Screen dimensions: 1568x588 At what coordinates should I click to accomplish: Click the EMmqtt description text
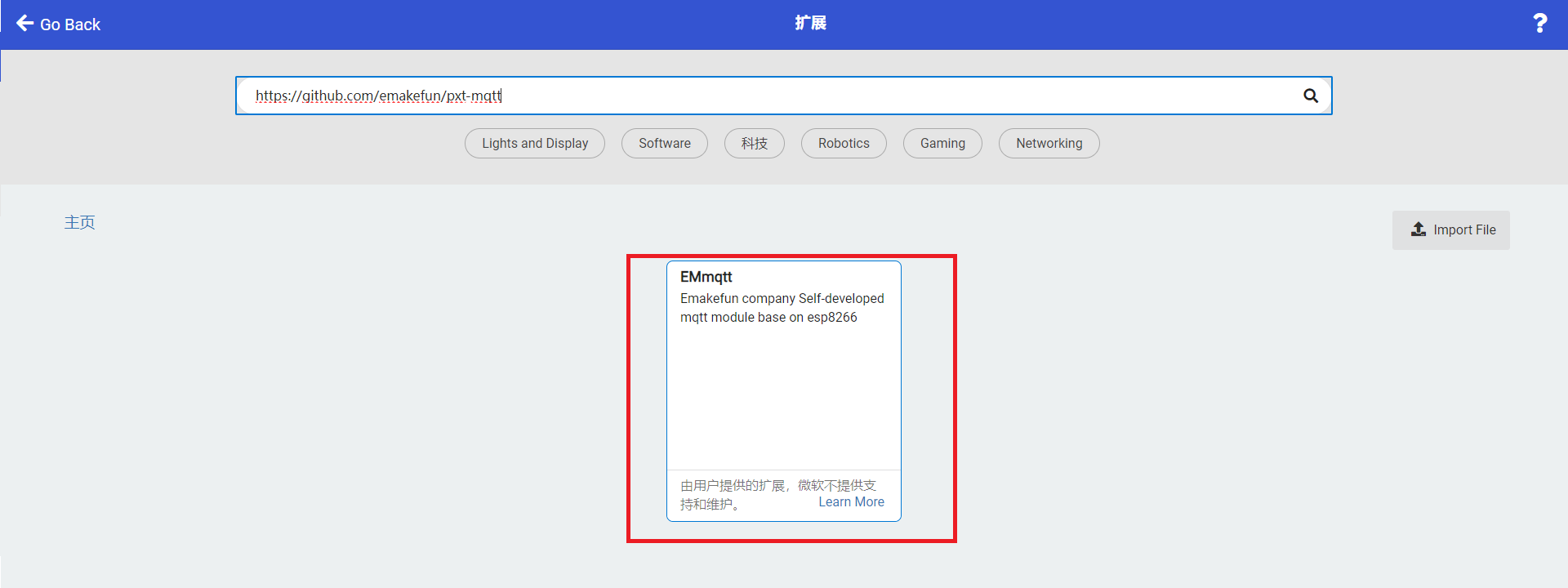(x=782, y=308)
